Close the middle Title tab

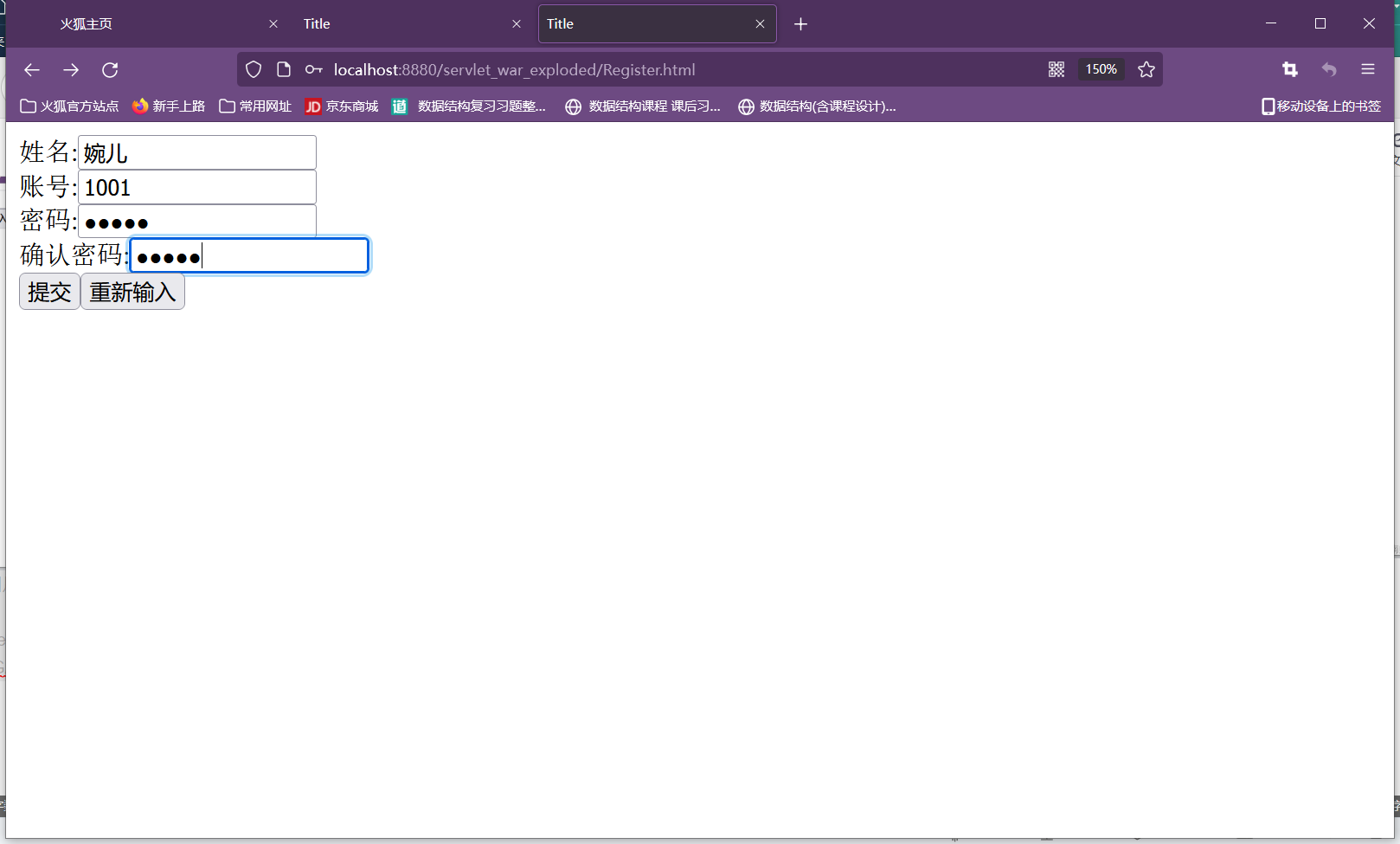[517, 24]
